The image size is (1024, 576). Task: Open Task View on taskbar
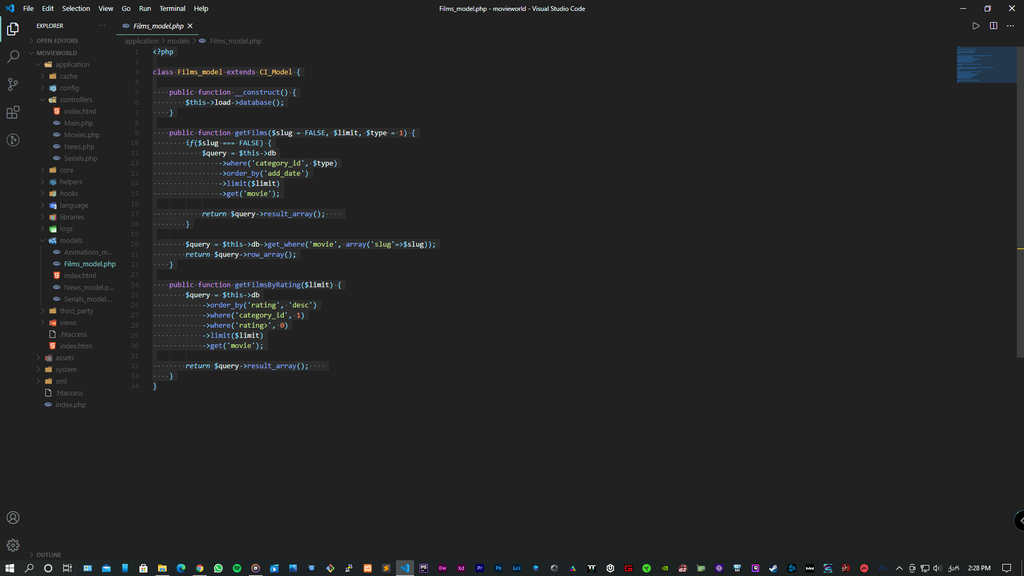pyautogui.click(x=67, y=568)
